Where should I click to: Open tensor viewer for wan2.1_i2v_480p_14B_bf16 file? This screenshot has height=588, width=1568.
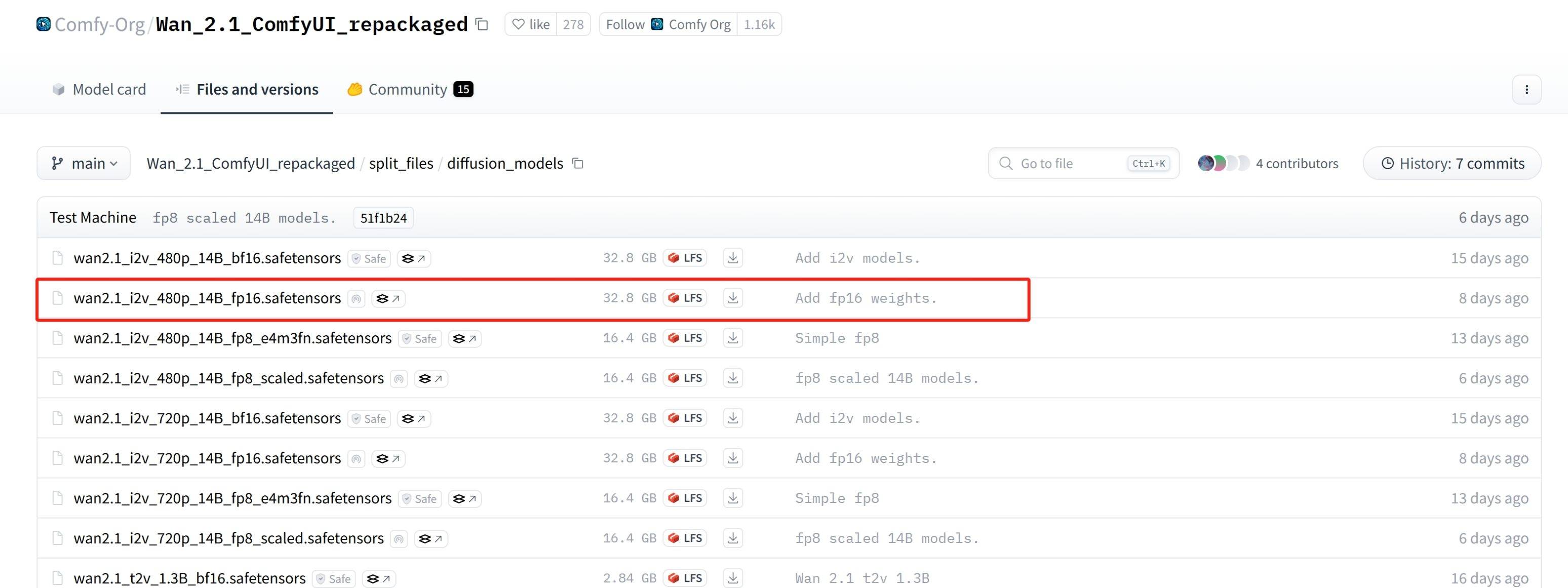[414, 259]
